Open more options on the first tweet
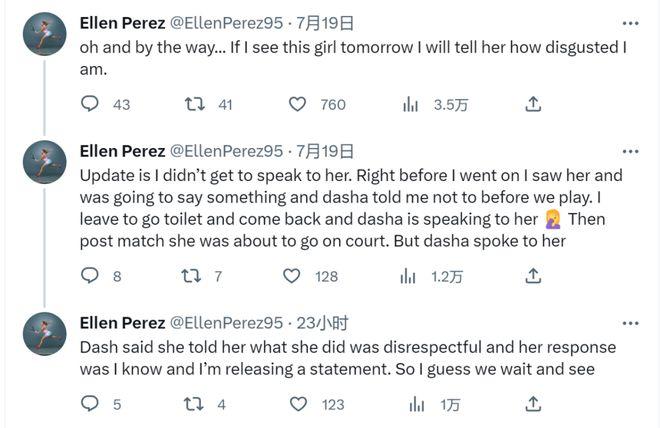The image size is (660, 428). pyautogui.click(x=630, y=23)
